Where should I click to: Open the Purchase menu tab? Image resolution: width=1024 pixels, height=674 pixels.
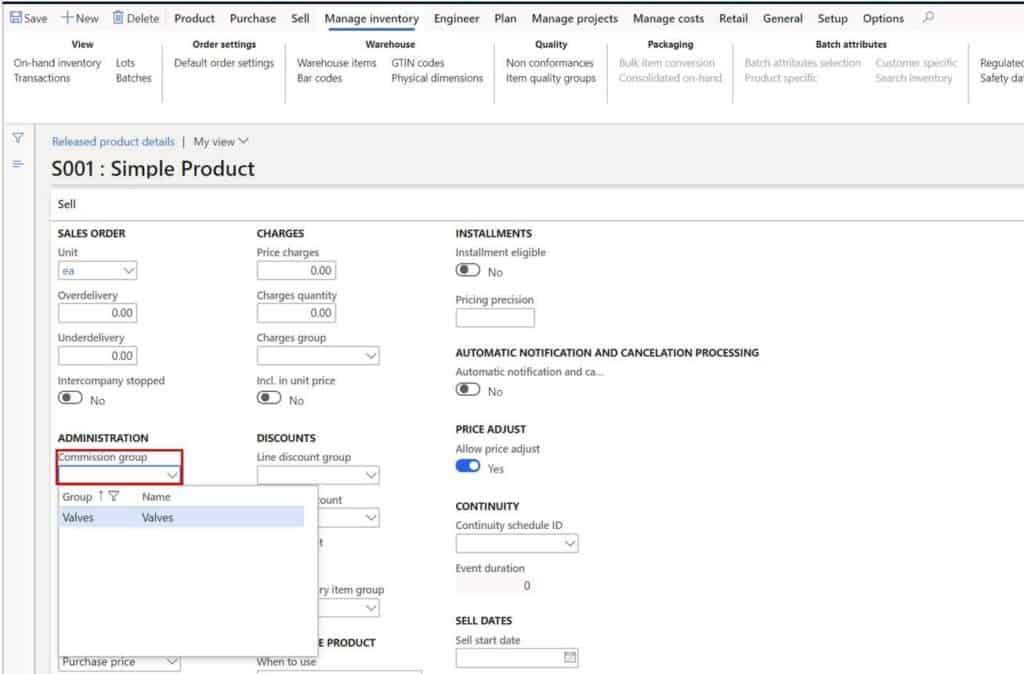point(252,18)
